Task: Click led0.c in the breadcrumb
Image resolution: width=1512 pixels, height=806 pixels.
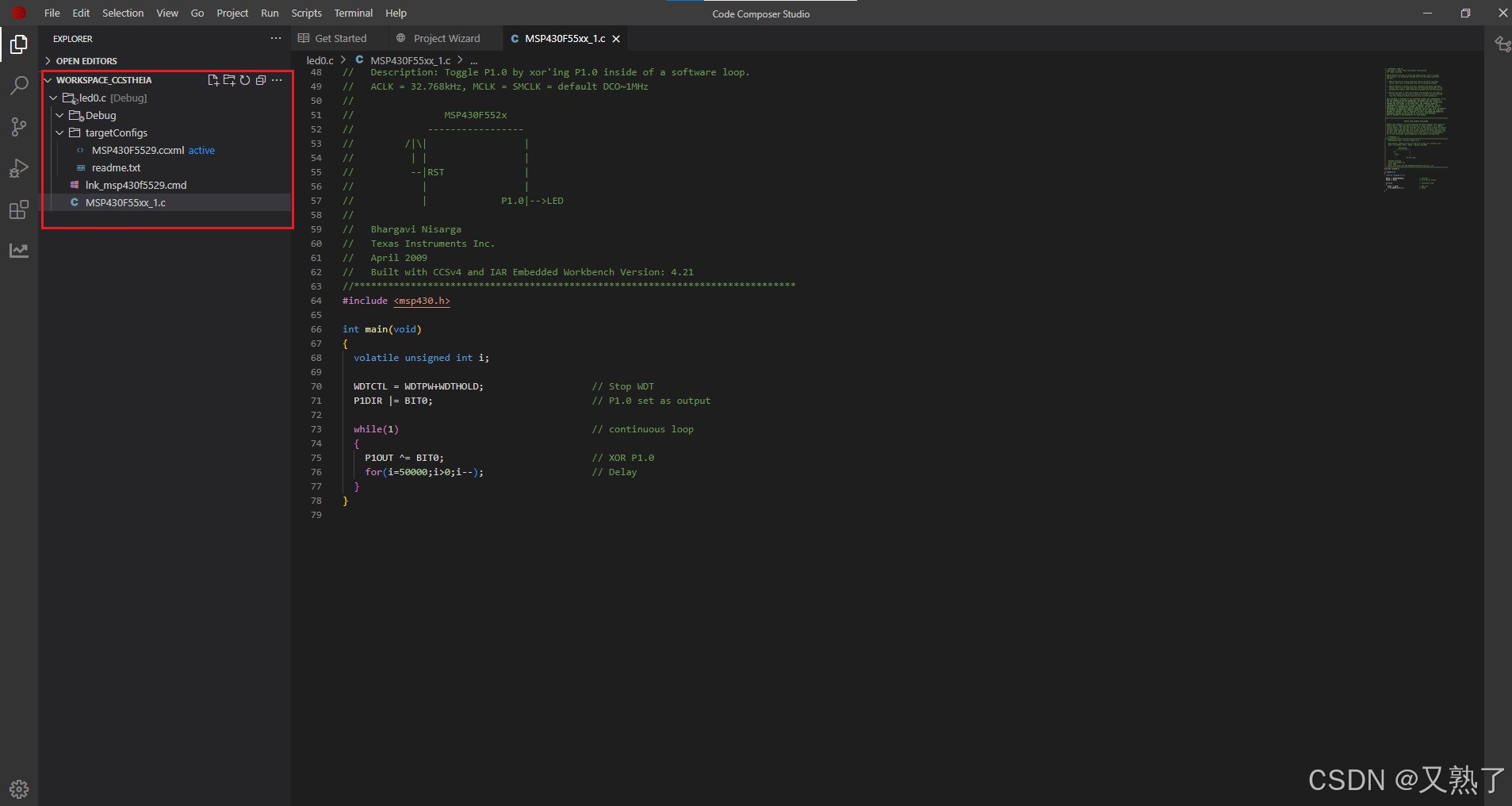Action: point(320,60)
